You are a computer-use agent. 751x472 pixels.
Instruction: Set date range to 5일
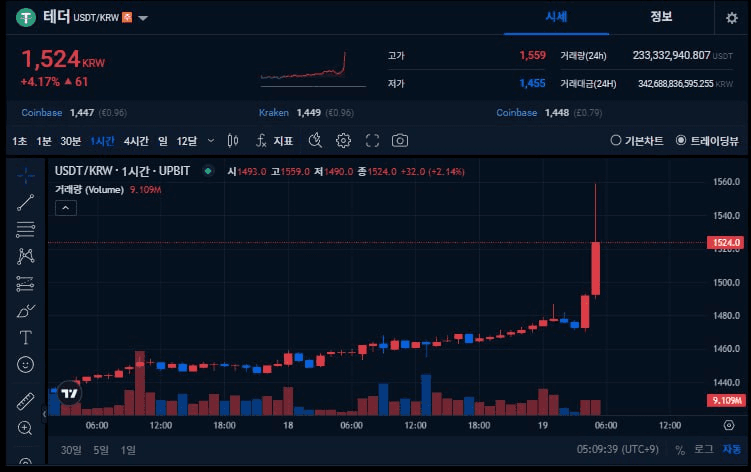pos(101,450)
